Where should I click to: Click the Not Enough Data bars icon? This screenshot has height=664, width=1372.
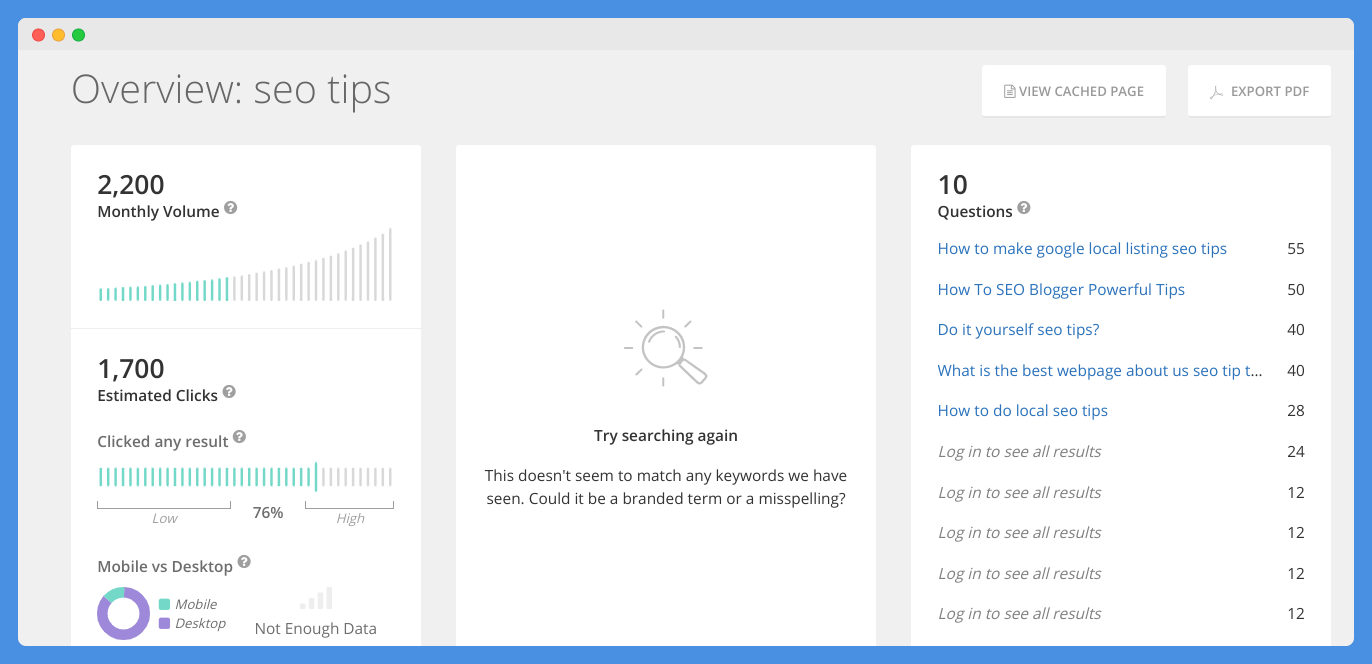point(316,598)
